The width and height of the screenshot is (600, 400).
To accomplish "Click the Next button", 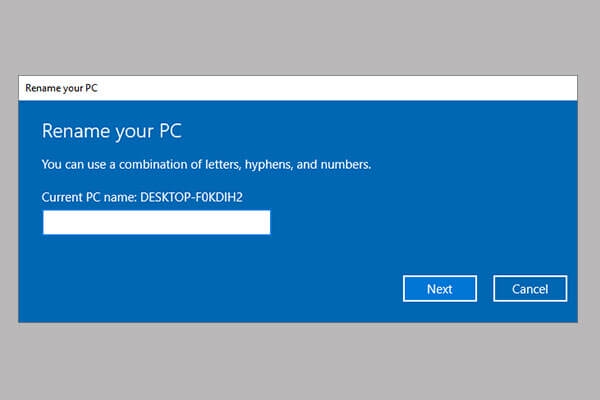I will (440, 289).
